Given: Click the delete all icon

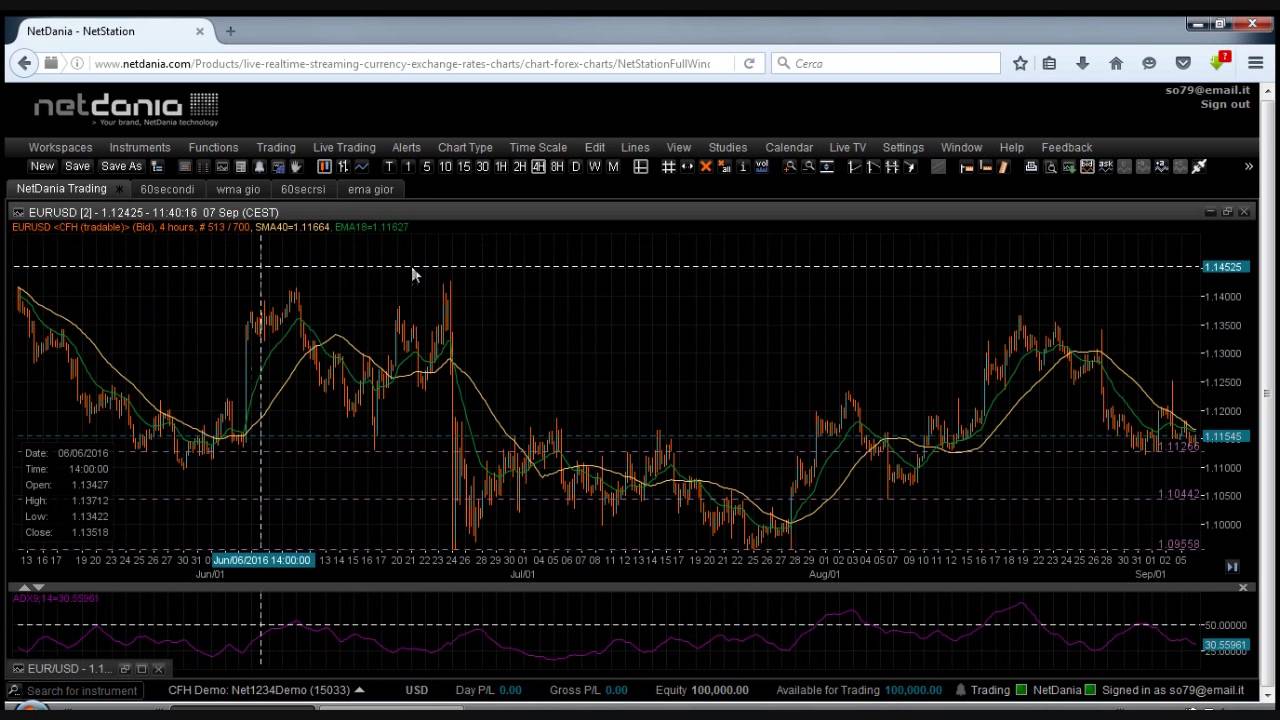Looking at the screenshot, I should click(724, 166).
